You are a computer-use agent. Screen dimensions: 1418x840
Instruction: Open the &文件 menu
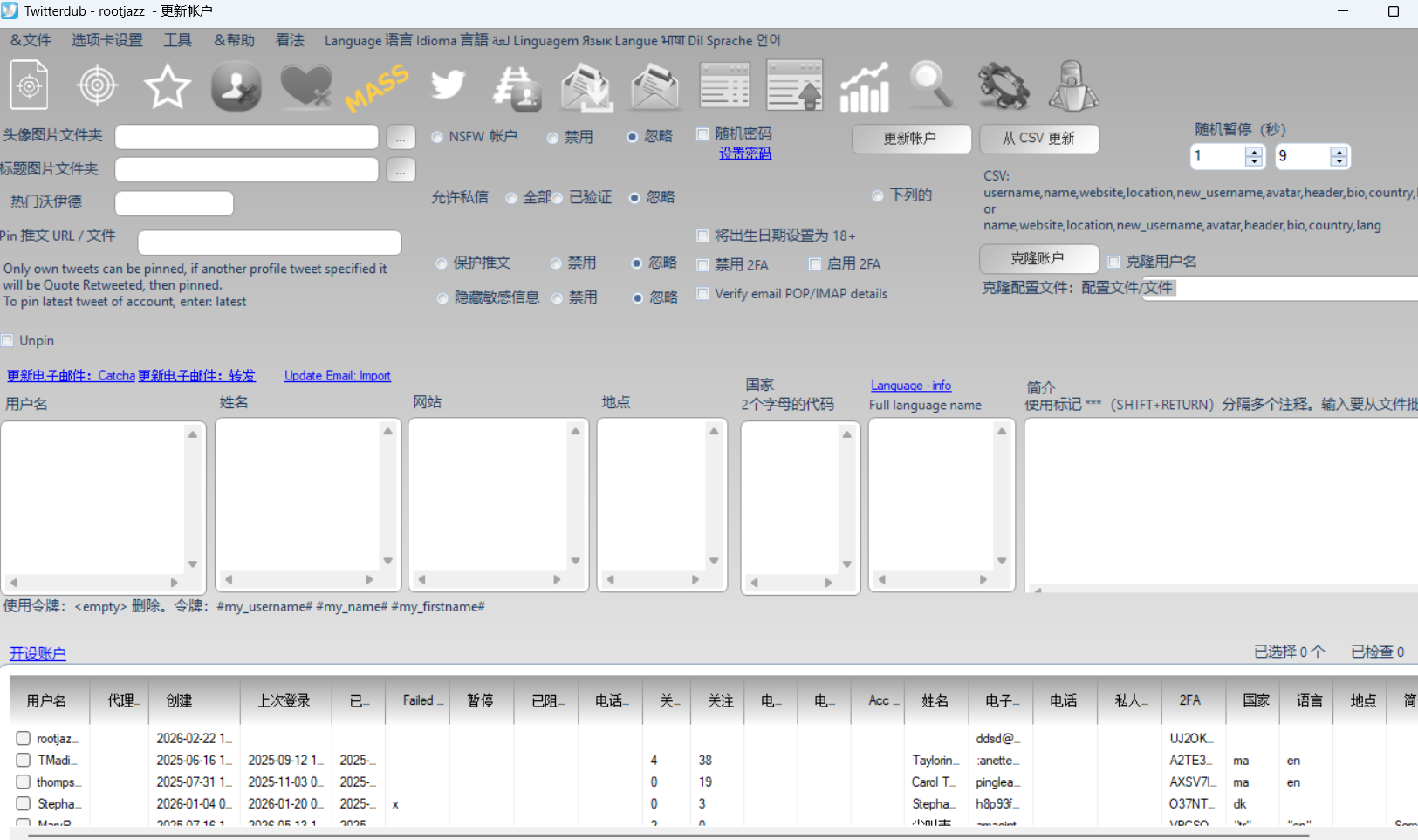(31, 40)
